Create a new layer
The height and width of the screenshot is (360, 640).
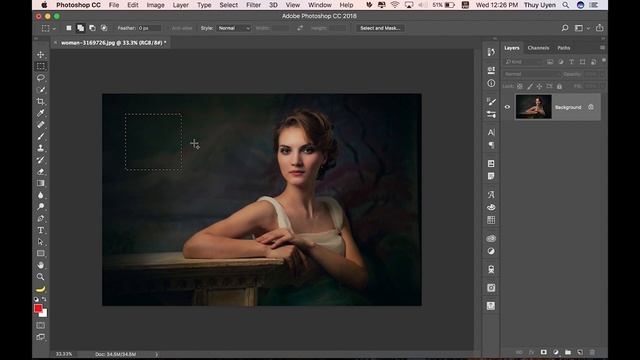580,352
